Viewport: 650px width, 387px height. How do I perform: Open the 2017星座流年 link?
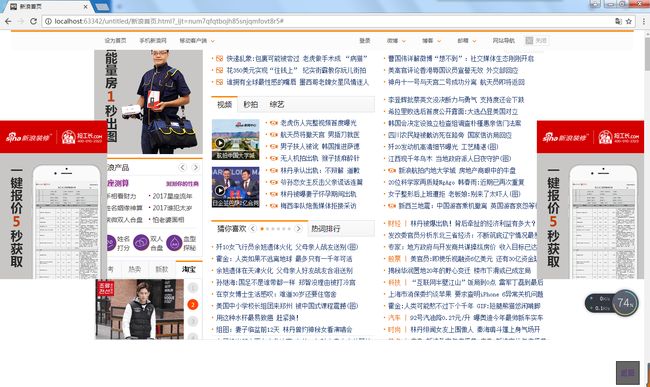point(172,196)
